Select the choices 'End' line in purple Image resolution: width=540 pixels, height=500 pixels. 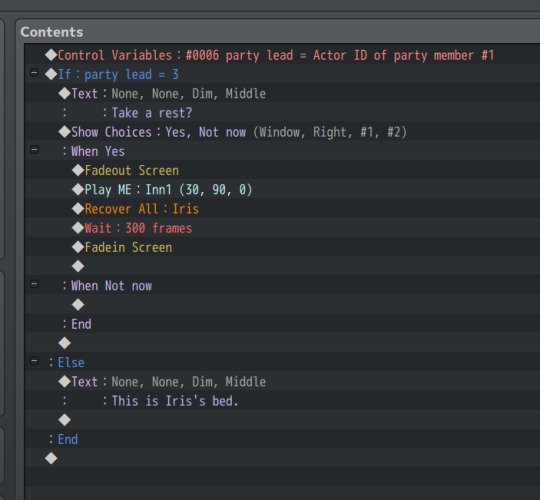(x=282, y=324)
